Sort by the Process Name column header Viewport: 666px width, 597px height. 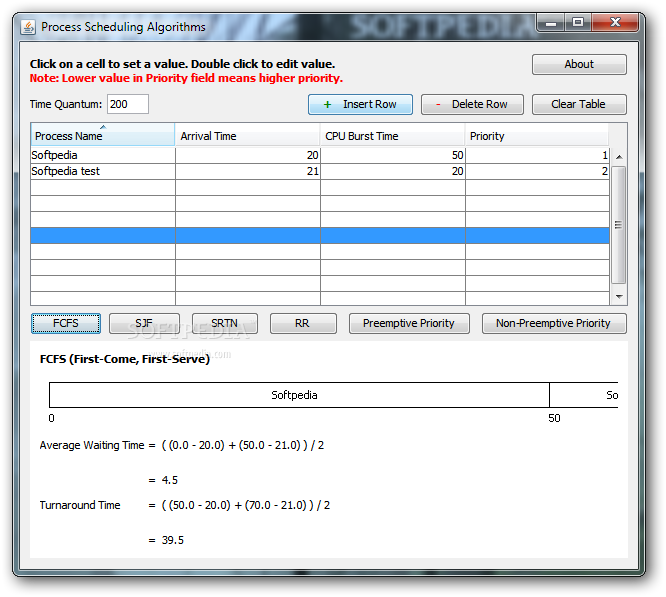[x=103, y=135]
